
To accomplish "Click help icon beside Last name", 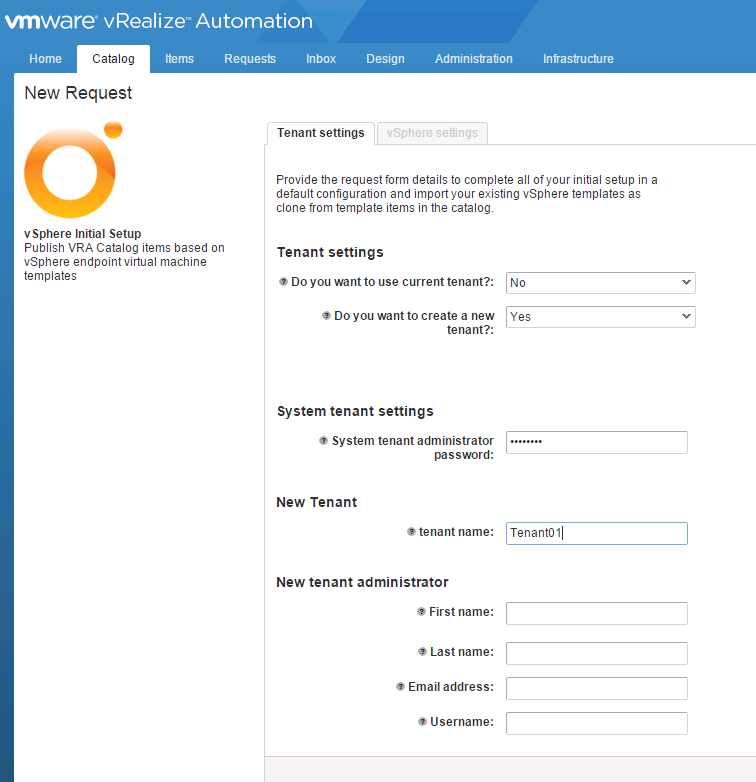I will [422, 651].
